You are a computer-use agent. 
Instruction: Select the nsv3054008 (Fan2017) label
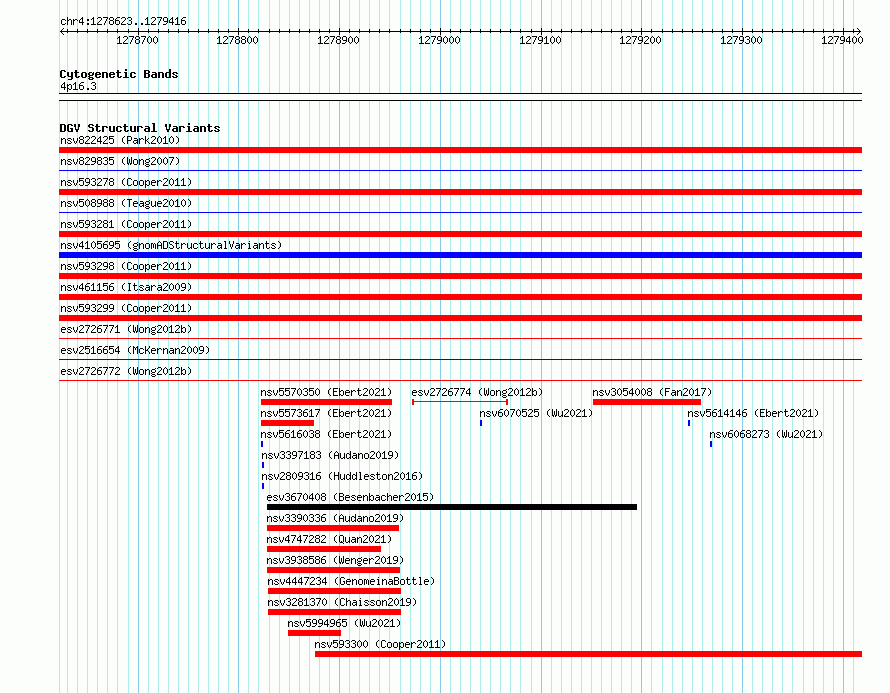click(652, 392)
